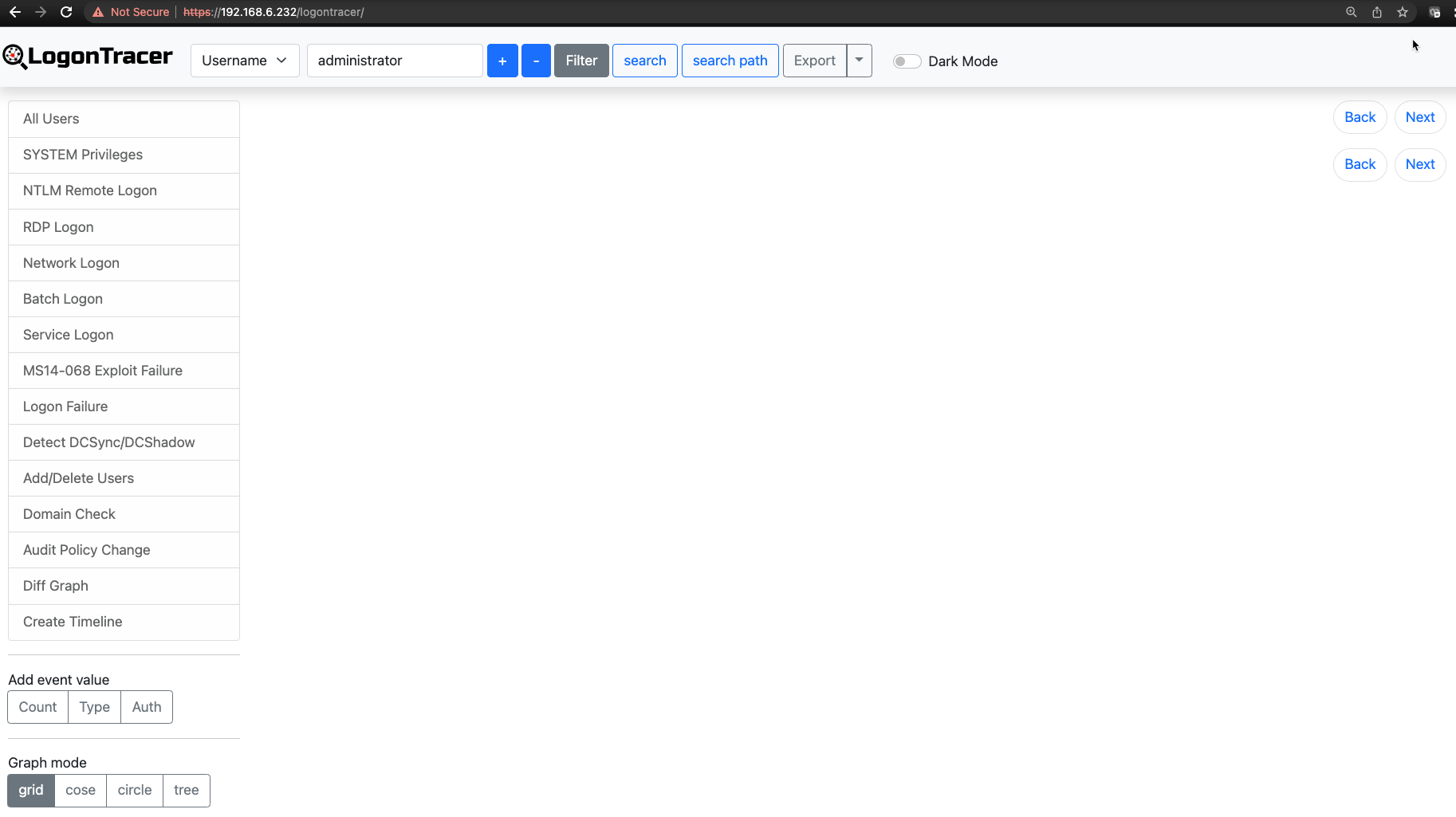This screenshot has width=1456, height=817.
Task: Bookmark page with star icon
Action: pyautogui.click(x=1403, y=12)
